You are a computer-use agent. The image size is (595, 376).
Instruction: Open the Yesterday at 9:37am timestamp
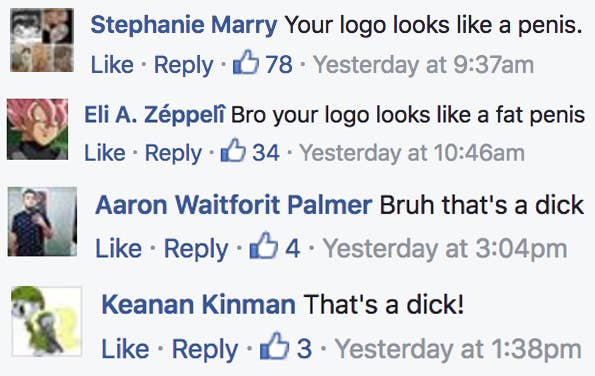tap(423, 65)
